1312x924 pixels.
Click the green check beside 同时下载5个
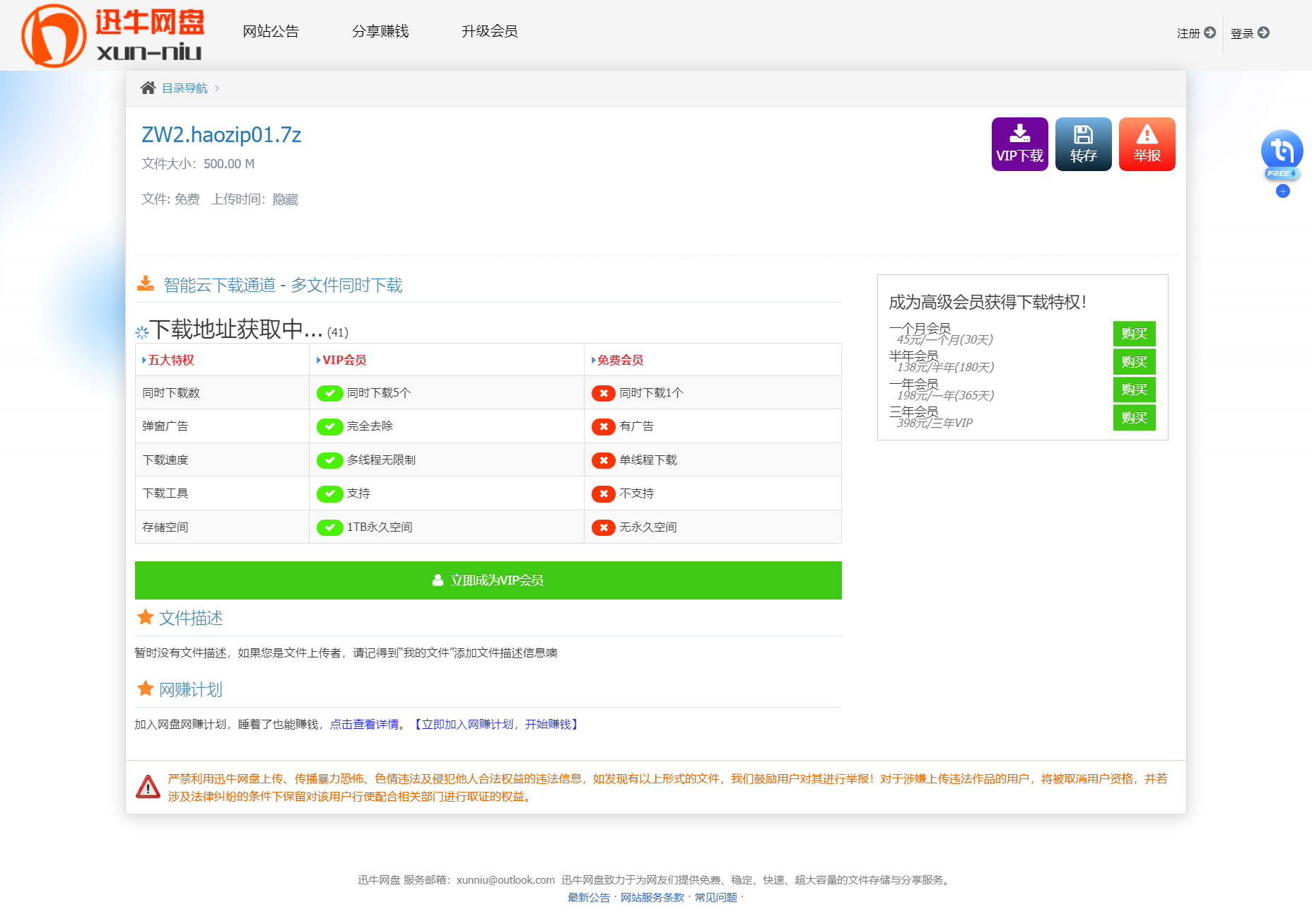[330, 393]
